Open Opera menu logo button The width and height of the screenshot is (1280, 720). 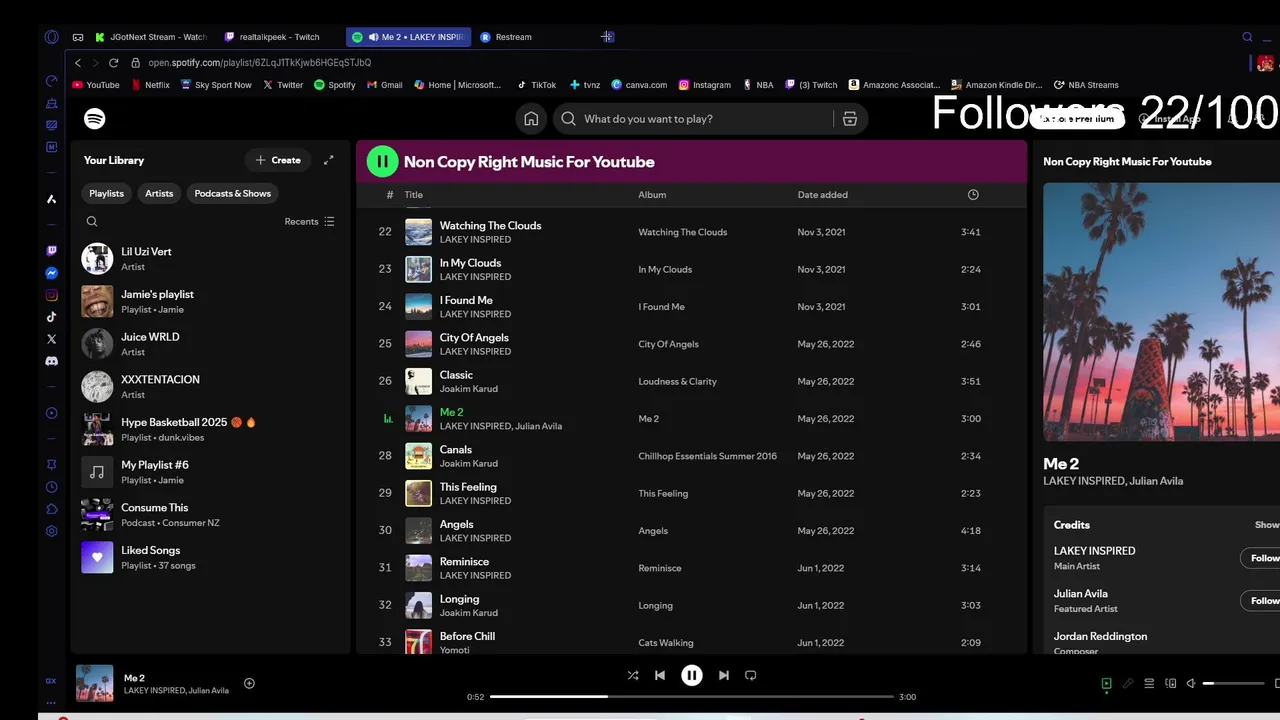pyautogui.click(x=52, y=37)
